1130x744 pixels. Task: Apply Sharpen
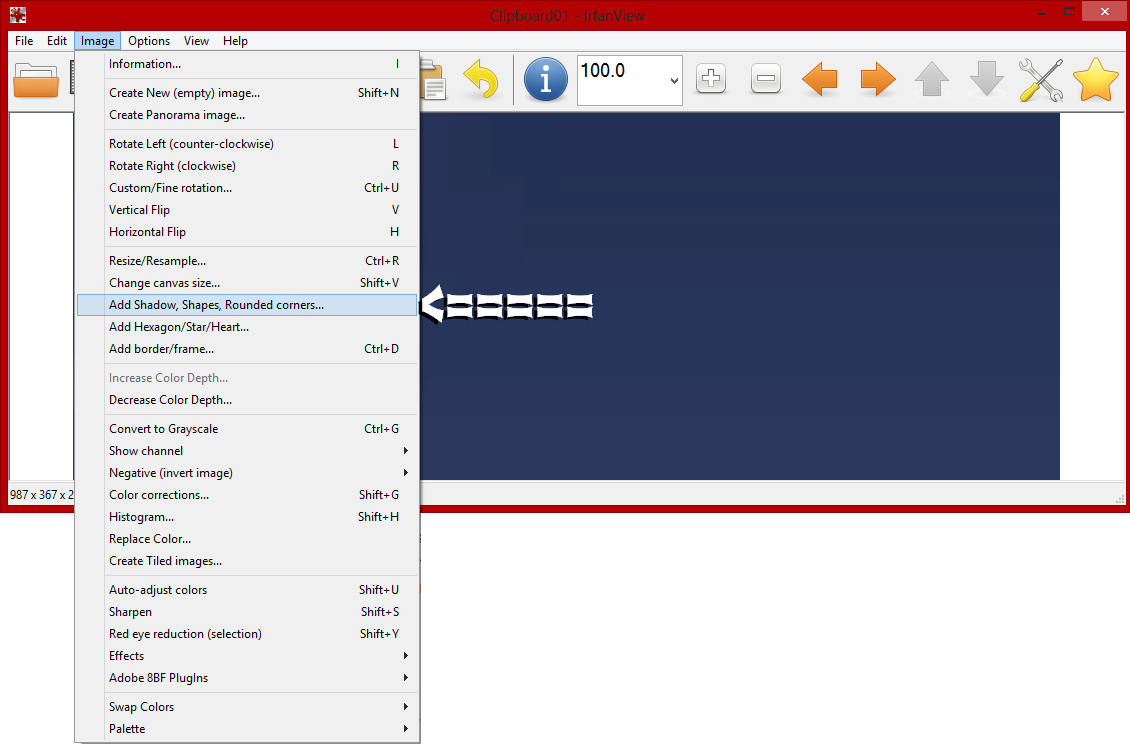point(247,611)
